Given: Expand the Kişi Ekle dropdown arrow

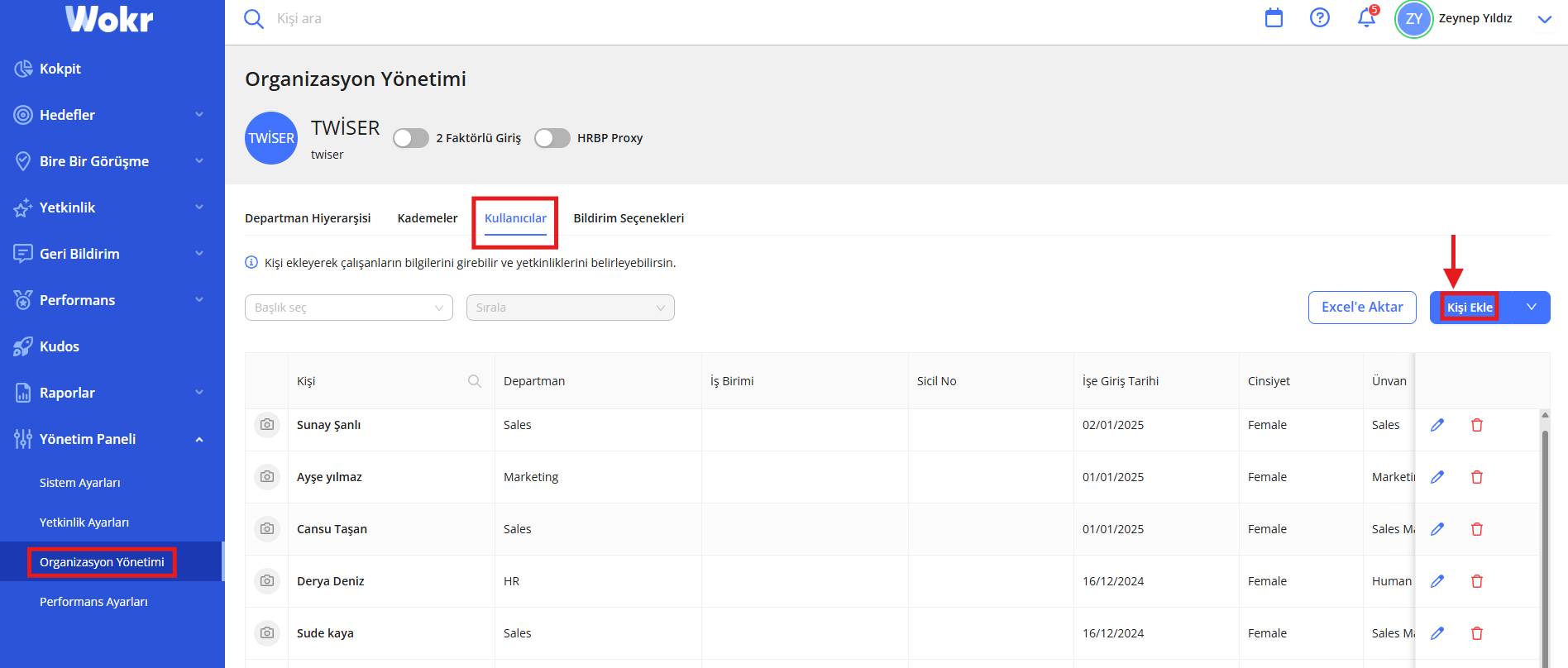Looking at the screenshot, I should click(x=1532, y=308).
